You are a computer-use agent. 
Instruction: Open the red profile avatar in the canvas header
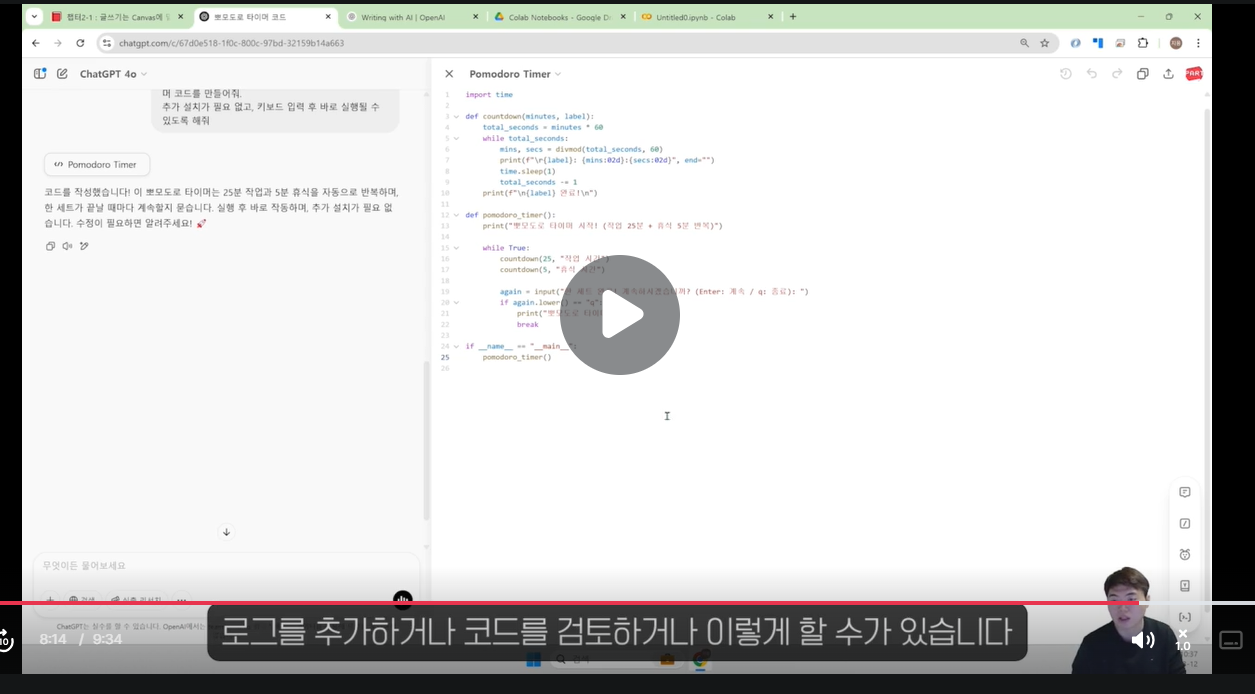[1193, 74]
